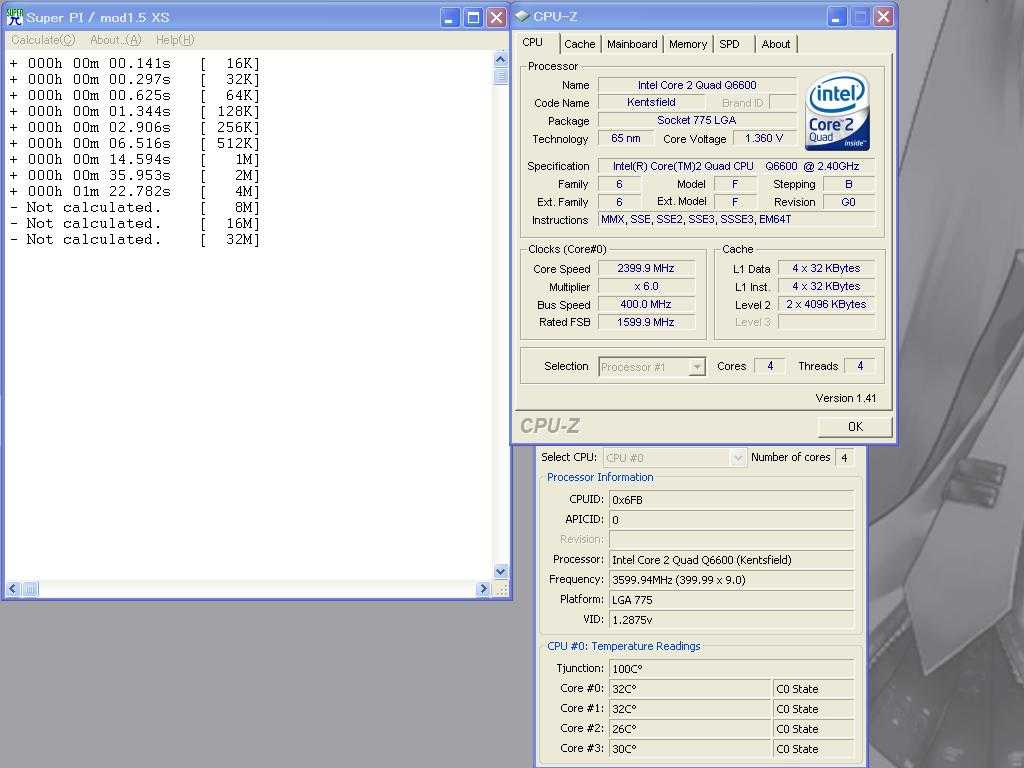
Task: Maximize the Super PI window
Action: [473, 18]
